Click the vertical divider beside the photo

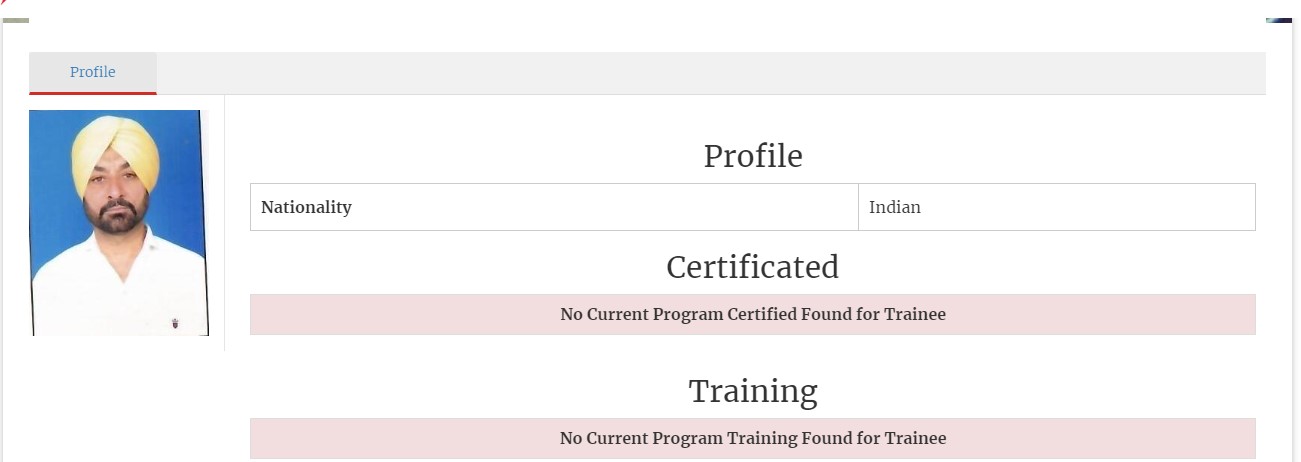[x=224, y=222]
